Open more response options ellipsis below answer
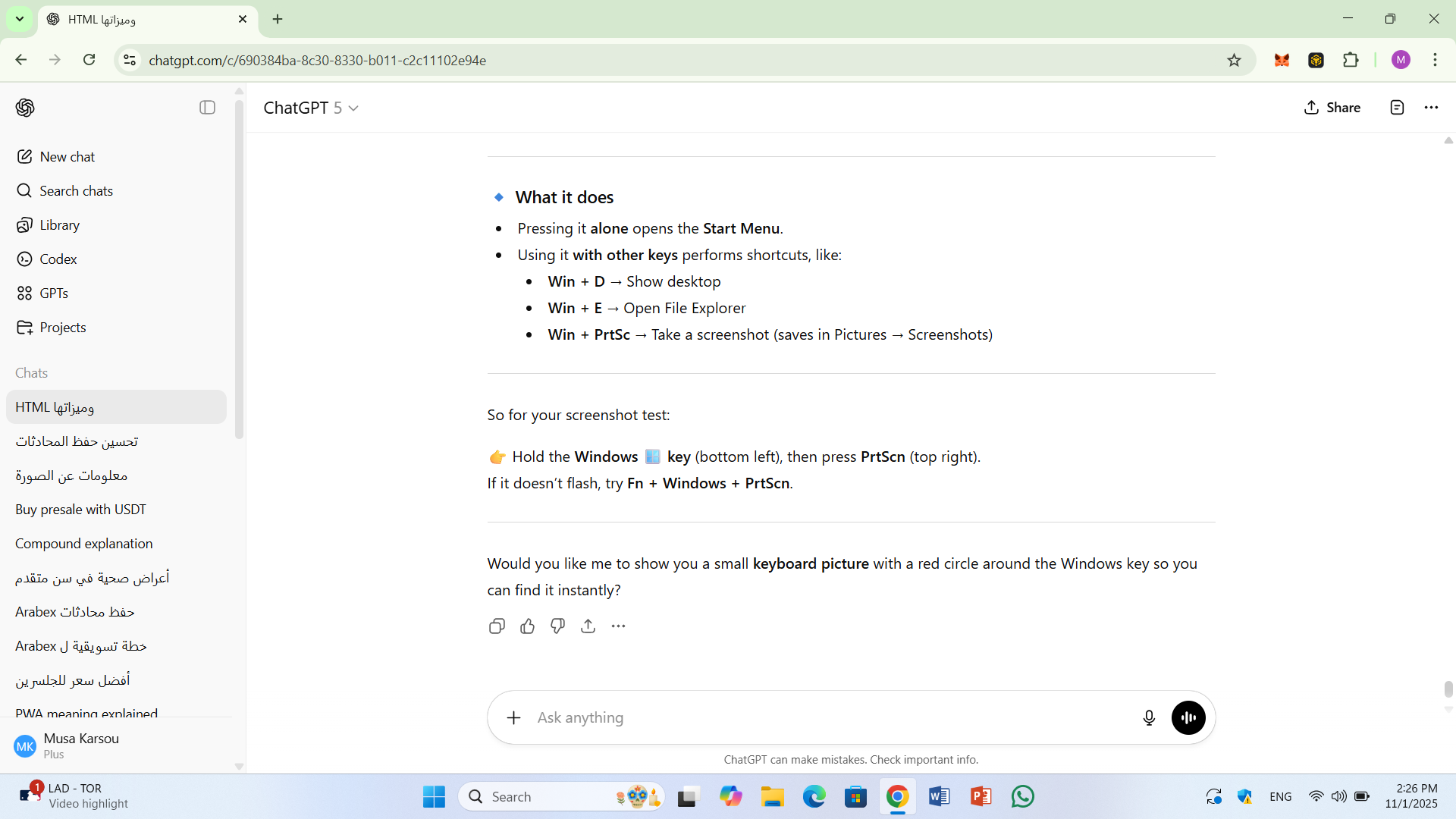Viewport: 1456px width, 819px height. 619,626
